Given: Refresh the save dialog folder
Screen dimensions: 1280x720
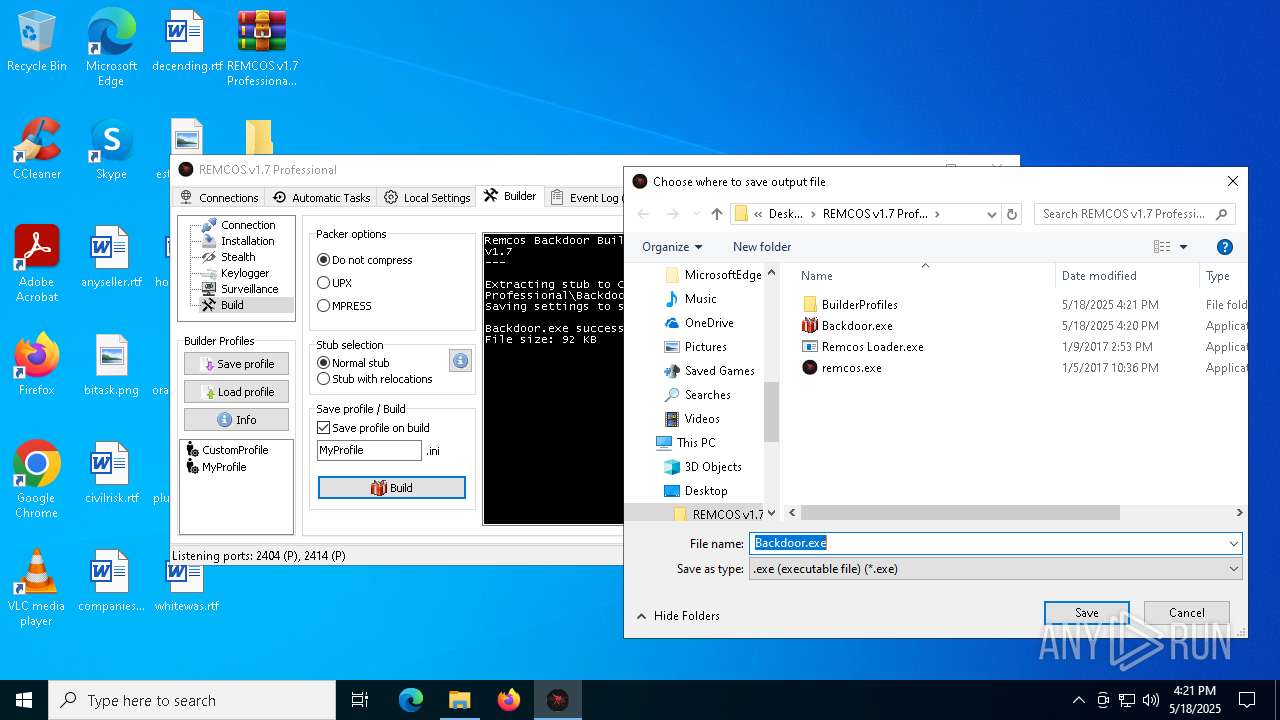Looking at the screenshot, I should pos(1012,214).
